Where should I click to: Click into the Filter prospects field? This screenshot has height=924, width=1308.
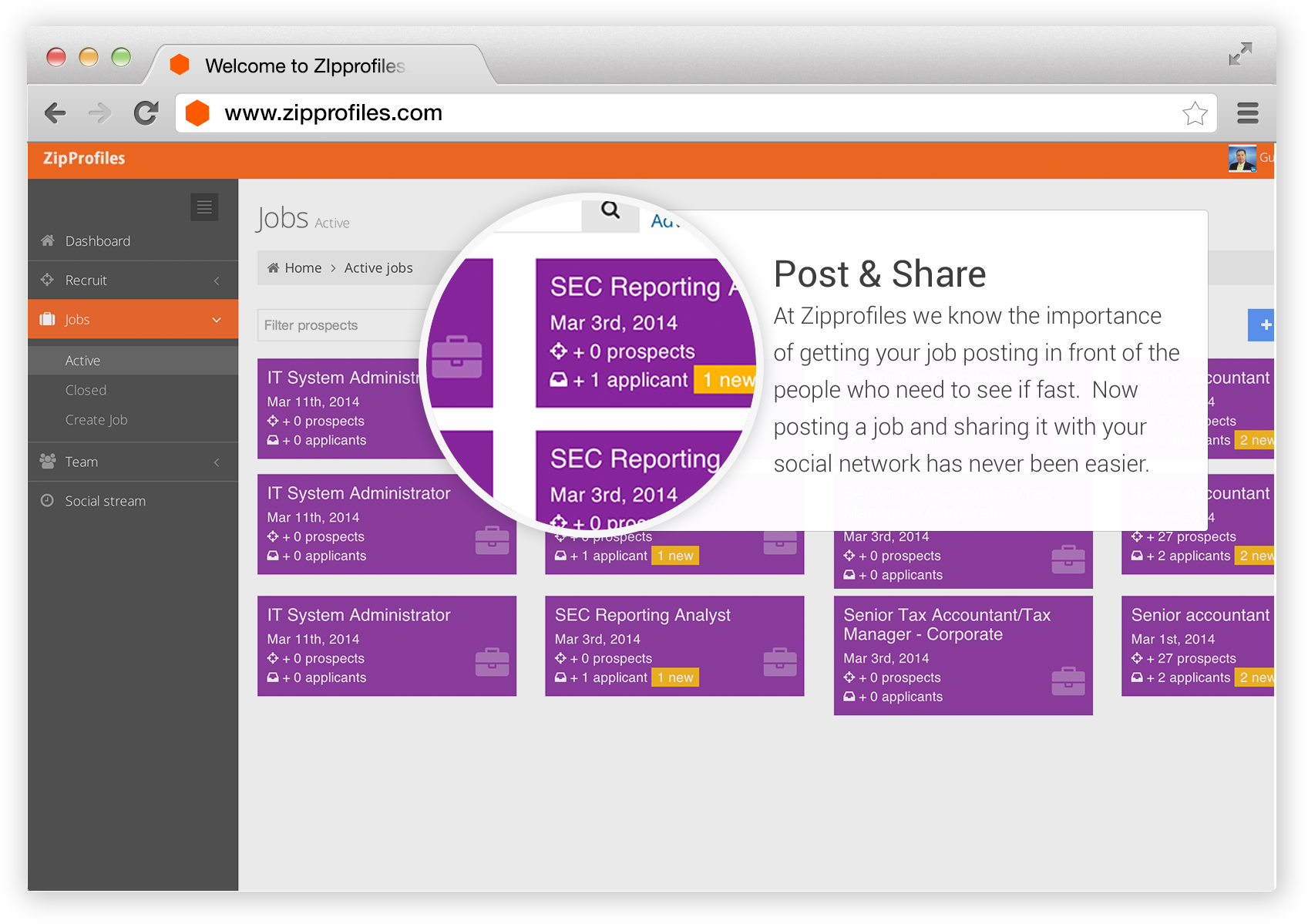339,325
